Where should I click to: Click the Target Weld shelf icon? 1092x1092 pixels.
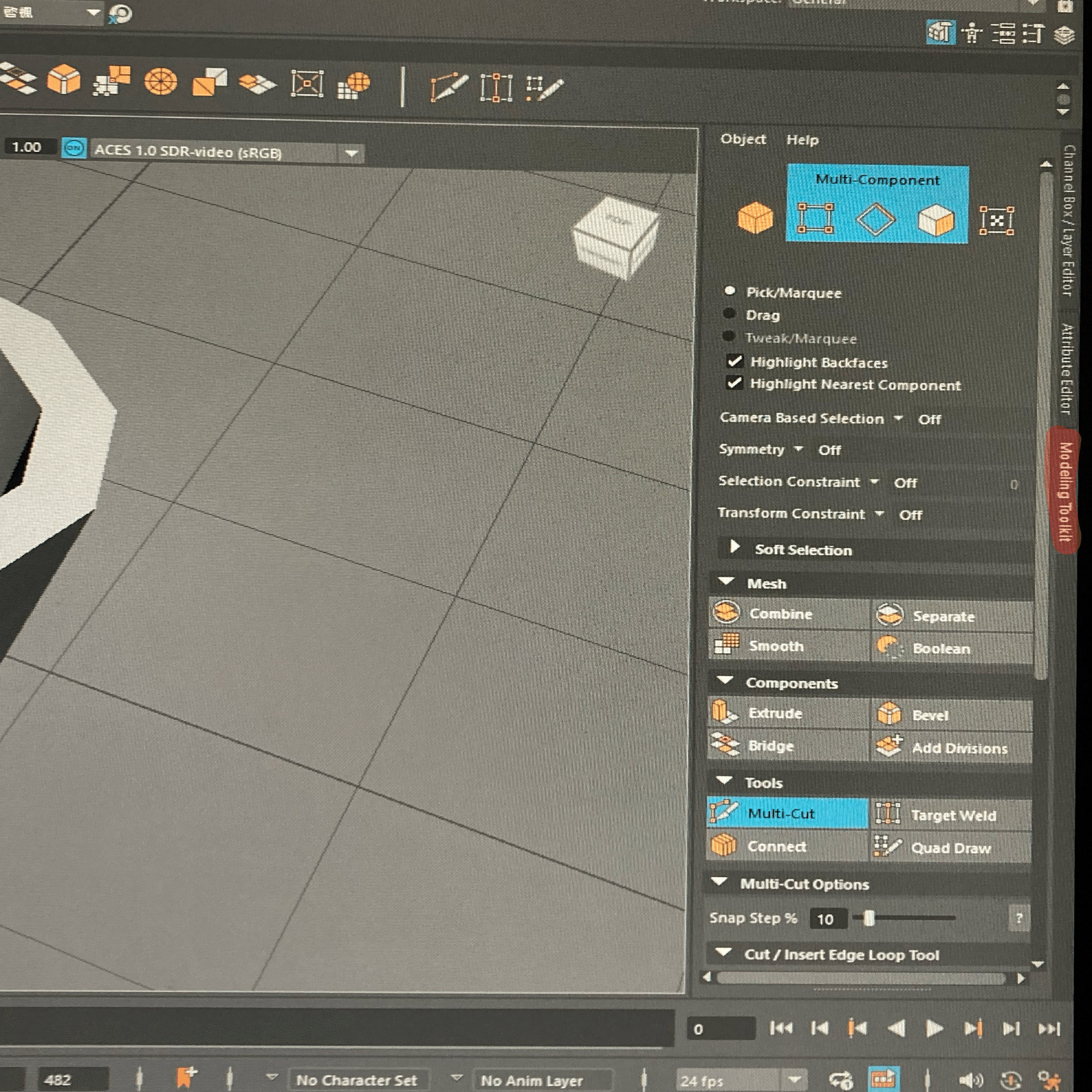(496, 87)
